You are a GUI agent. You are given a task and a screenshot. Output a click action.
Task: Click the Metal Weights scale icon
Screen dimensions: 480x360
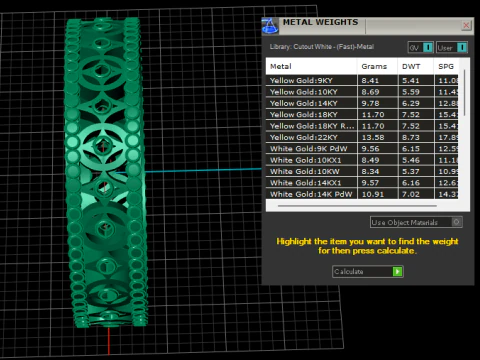pos(270,26)
